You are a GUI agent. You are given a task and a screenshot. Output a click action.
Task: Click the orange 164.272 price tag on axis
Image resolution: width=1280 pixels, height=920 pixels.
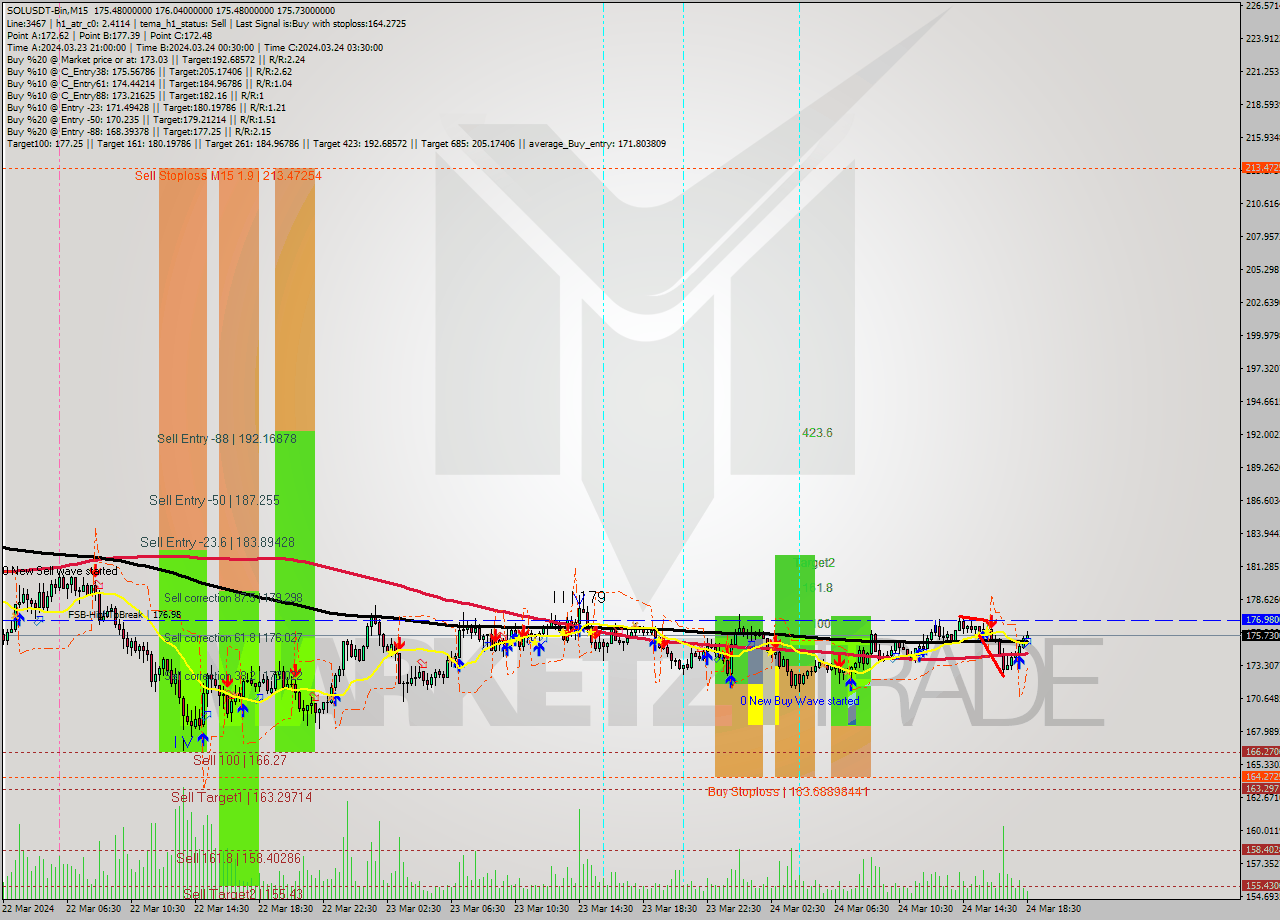[x=1261, y=776]
